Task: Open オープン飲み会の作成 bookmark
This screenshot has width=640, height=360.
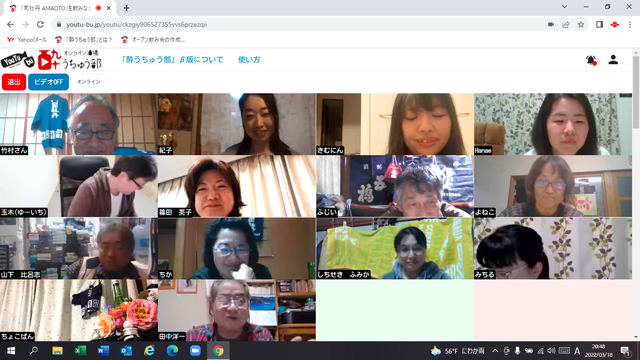Action: [x=153, y=40]
